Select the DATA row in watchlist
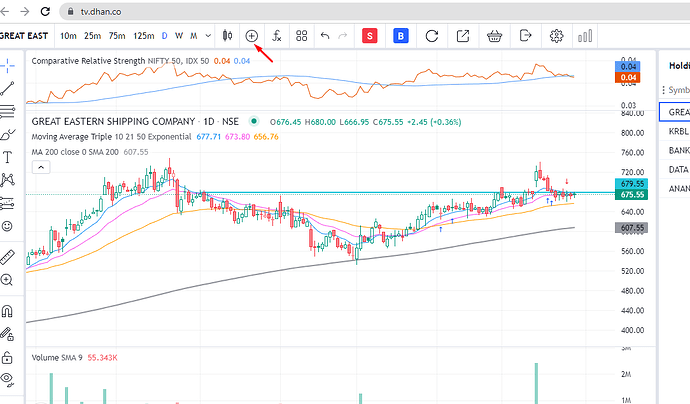The image size is (690, 404). [675, 169]
